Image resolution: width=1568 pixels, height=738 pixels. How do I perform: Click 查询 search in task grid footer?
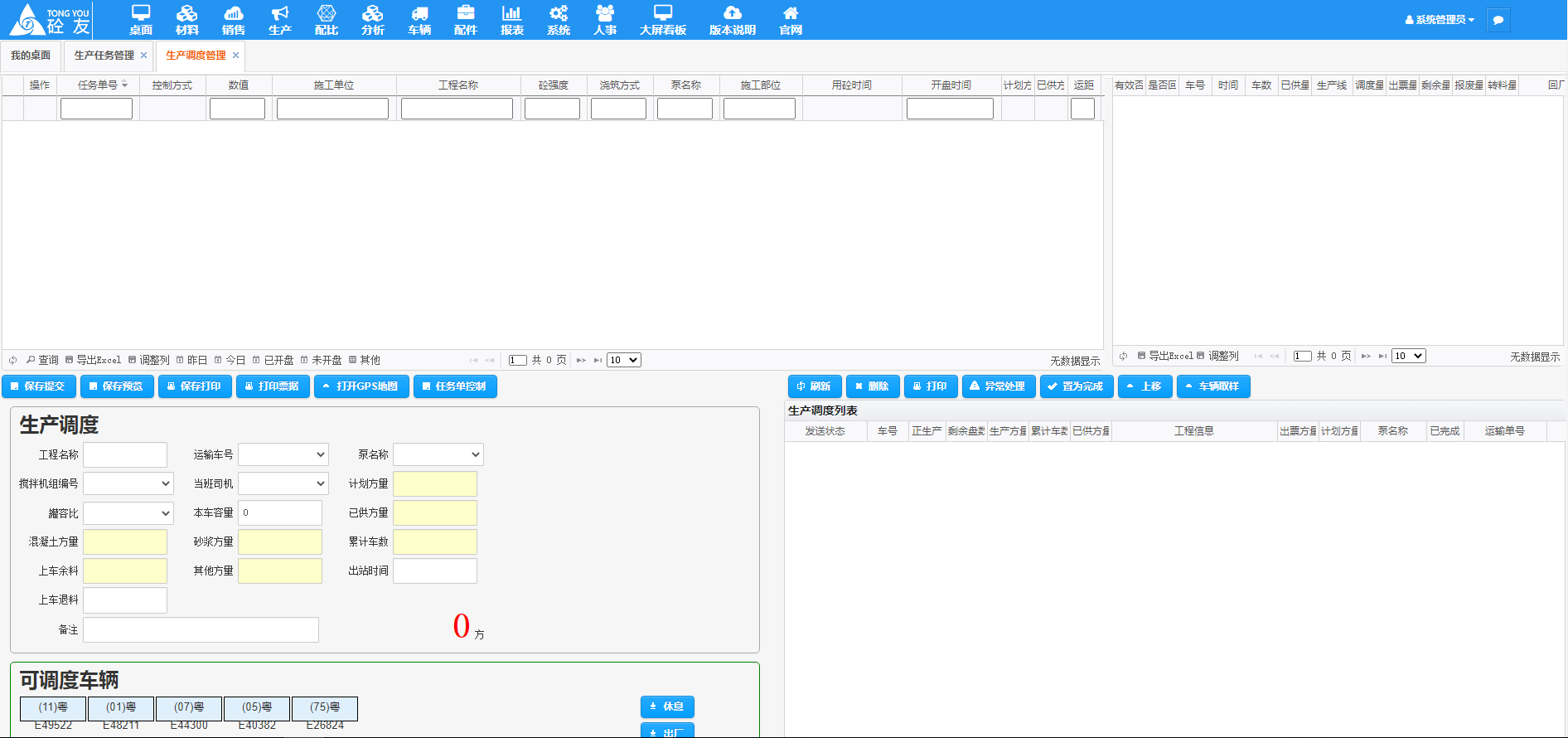[x=42, y=360]
